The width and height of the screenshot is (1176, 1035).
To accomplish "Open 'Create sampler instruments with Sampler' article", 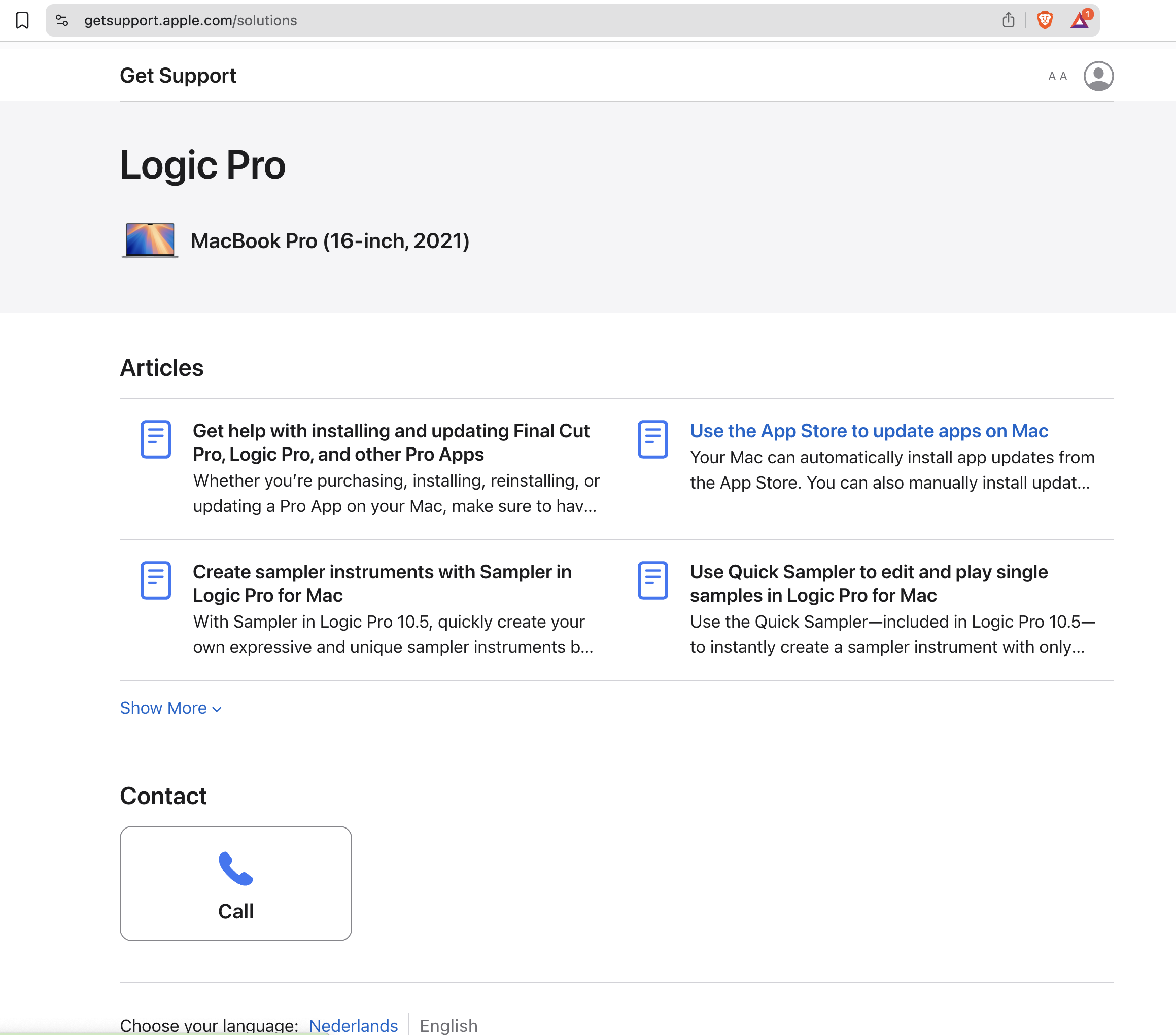I will pyautogui.click(x=382, y=583).
